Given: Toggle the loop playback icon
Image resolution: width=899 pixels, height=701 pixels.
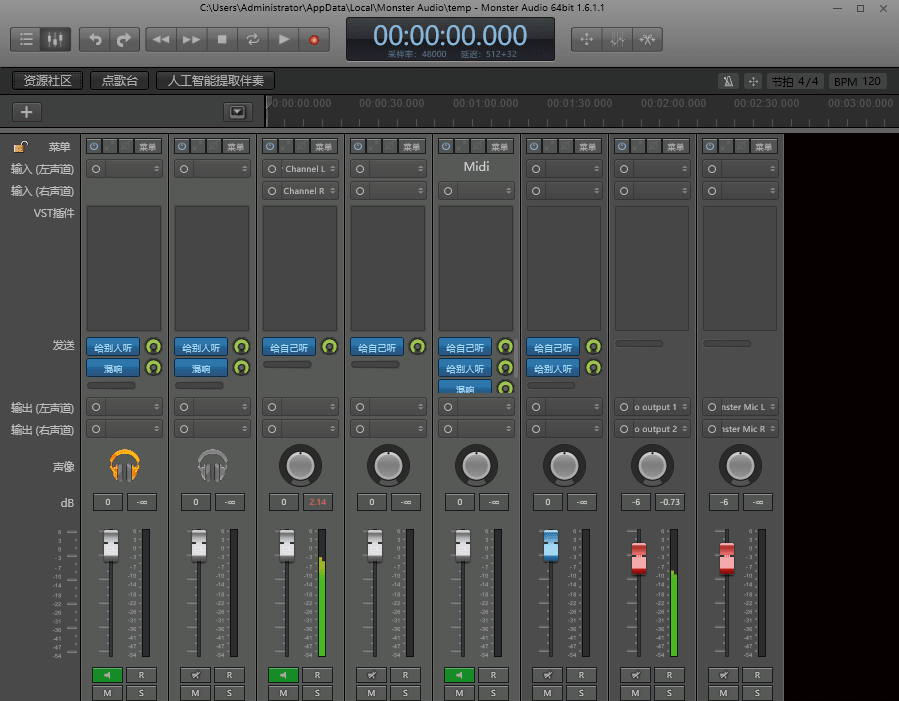Looking at the screenshot, I should 253,40.
